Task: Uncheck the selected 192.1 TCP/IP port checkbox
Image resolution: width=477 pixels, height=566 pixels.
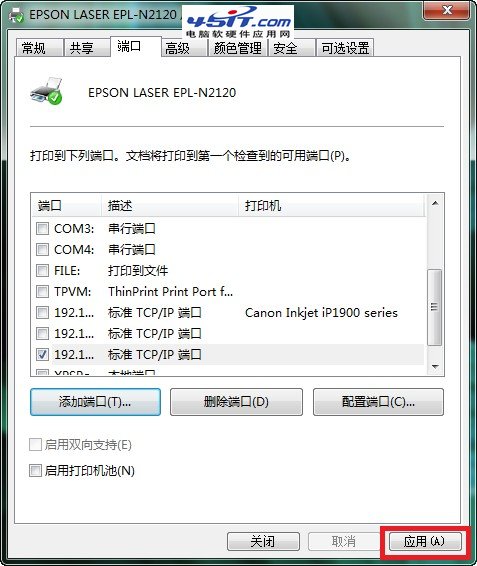Action: [43, 354]
